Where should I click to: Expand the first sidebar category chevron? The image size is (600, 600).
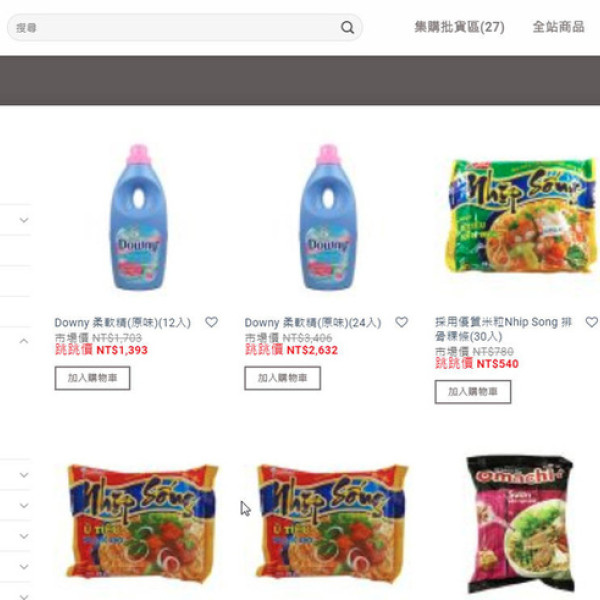click(x=24, y=220)
